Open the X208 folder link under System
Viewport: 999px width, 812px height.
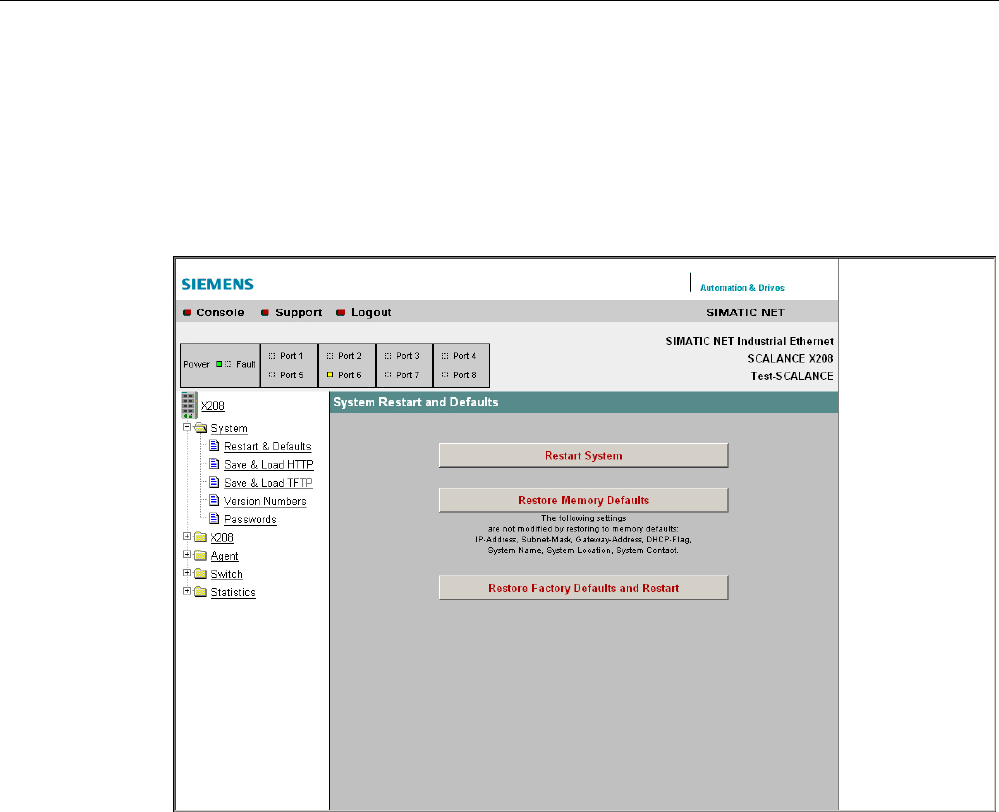222,537
